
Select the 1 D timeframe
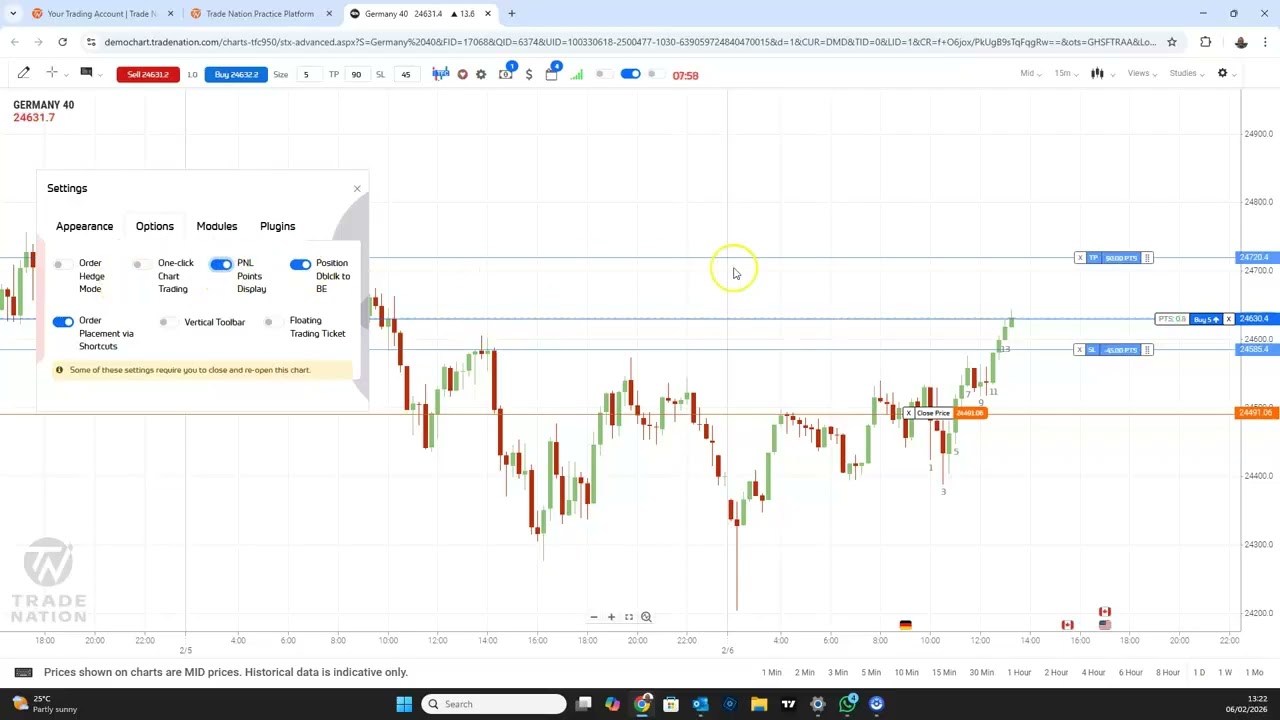(1199, 672)
